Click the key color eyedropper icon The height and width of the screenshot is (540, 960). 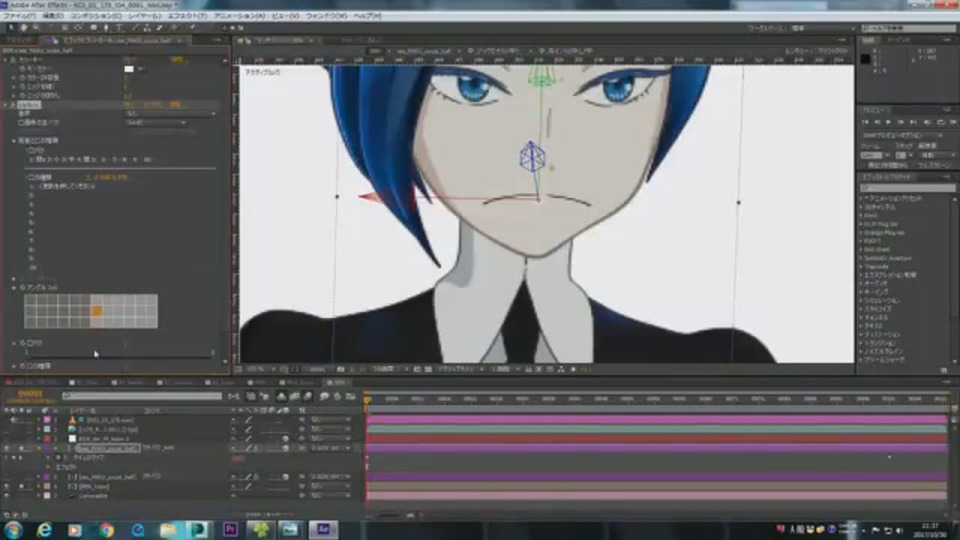pos(140,69)
